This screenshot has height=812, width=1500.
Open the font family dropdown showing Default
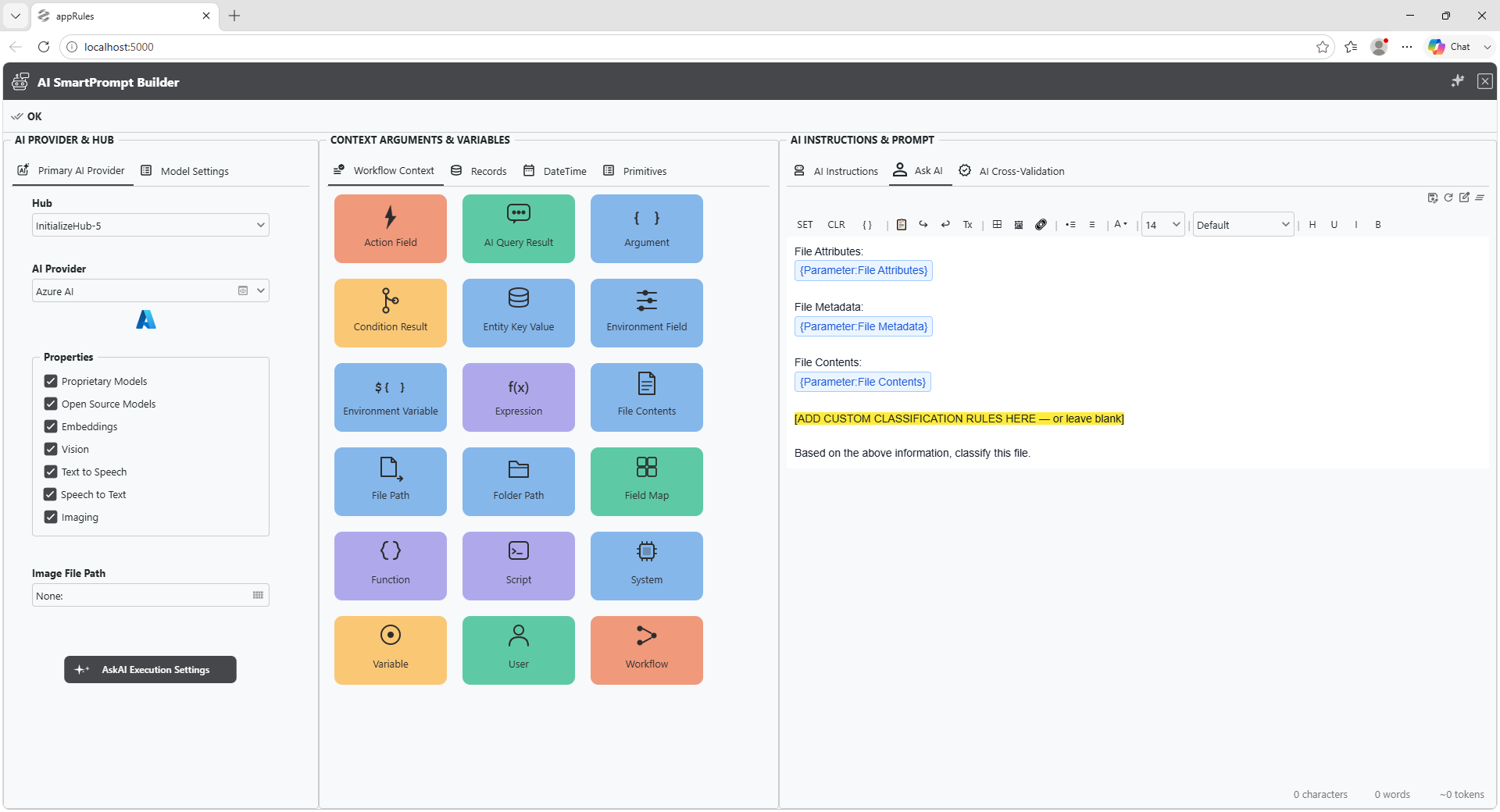click(1243, 225)
